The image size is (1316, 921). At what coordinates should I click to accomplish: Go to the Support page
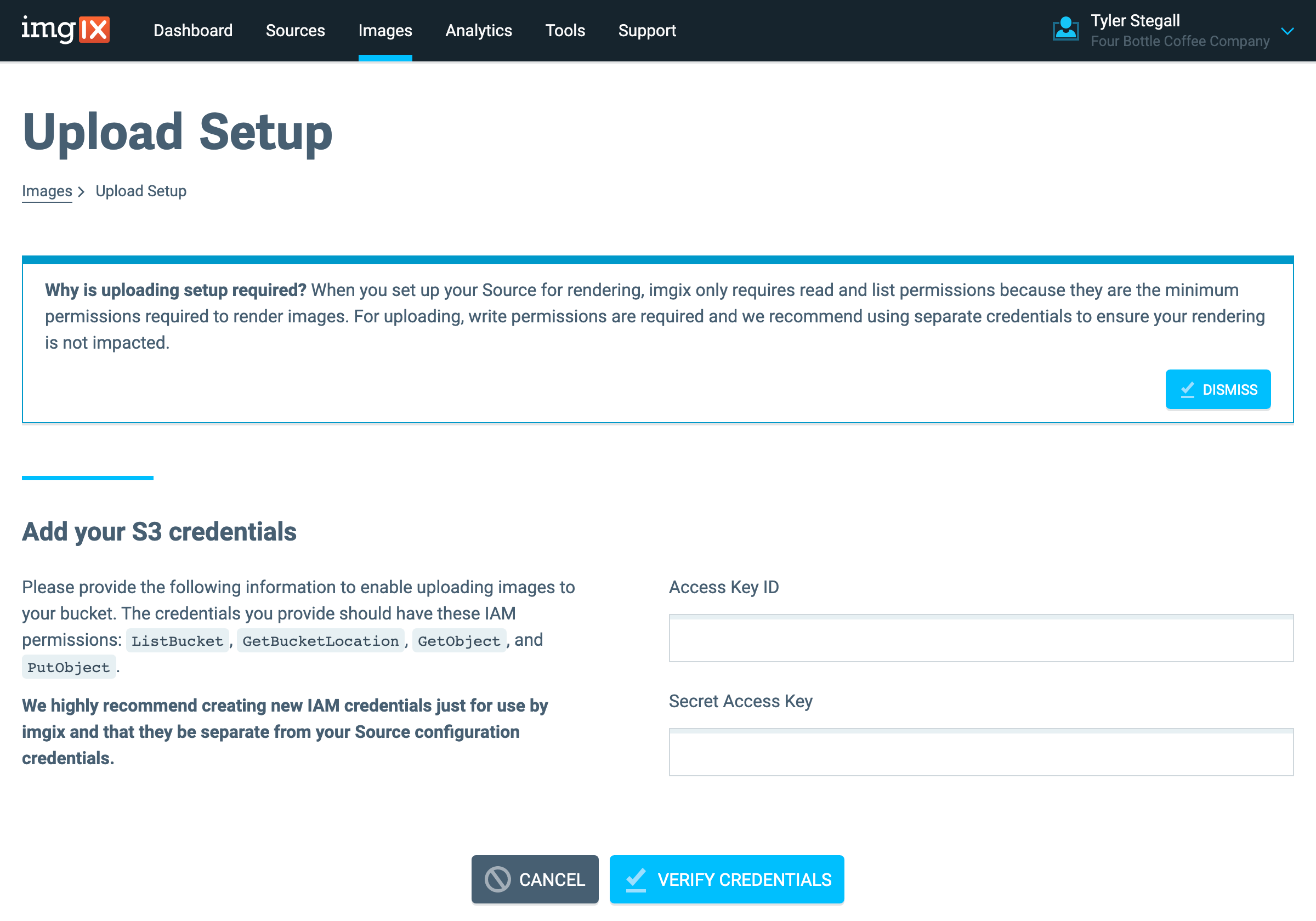point(647,30)
